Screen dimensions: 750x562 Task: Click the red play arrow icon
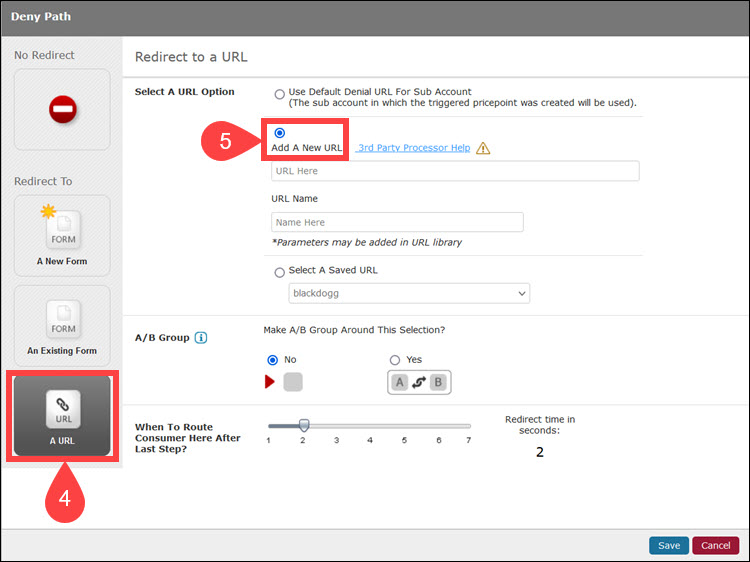(270, 382)
